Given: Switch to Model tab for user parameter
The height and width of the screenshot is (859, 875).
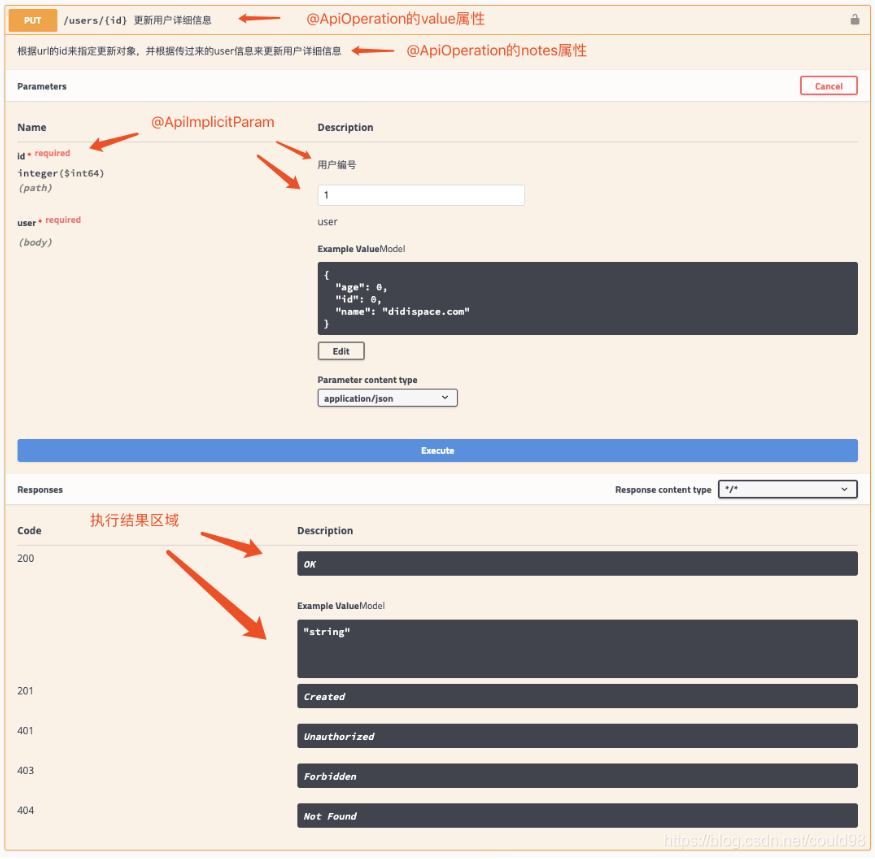Looking at the screenshot, I should point(392,249).
